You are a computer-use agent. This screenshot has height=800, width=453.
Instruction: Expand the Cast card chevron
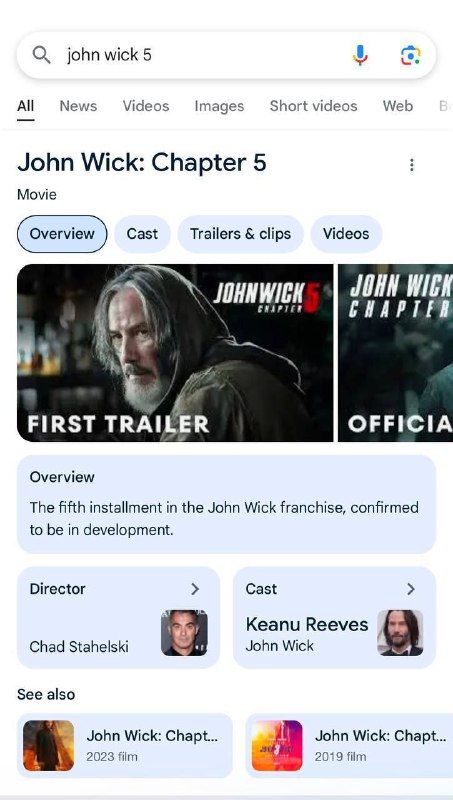pos(411,589)
